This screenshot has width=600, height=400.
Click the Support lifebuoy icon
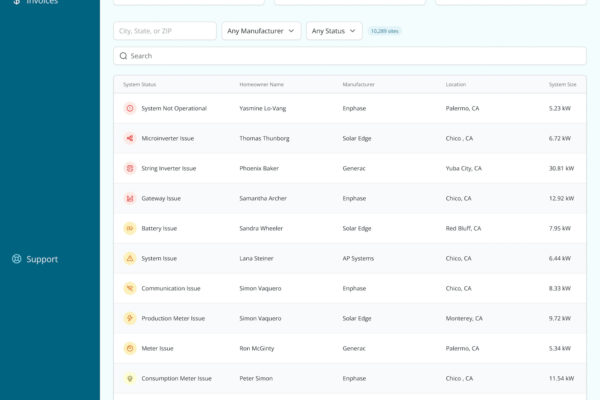(16, 259)
